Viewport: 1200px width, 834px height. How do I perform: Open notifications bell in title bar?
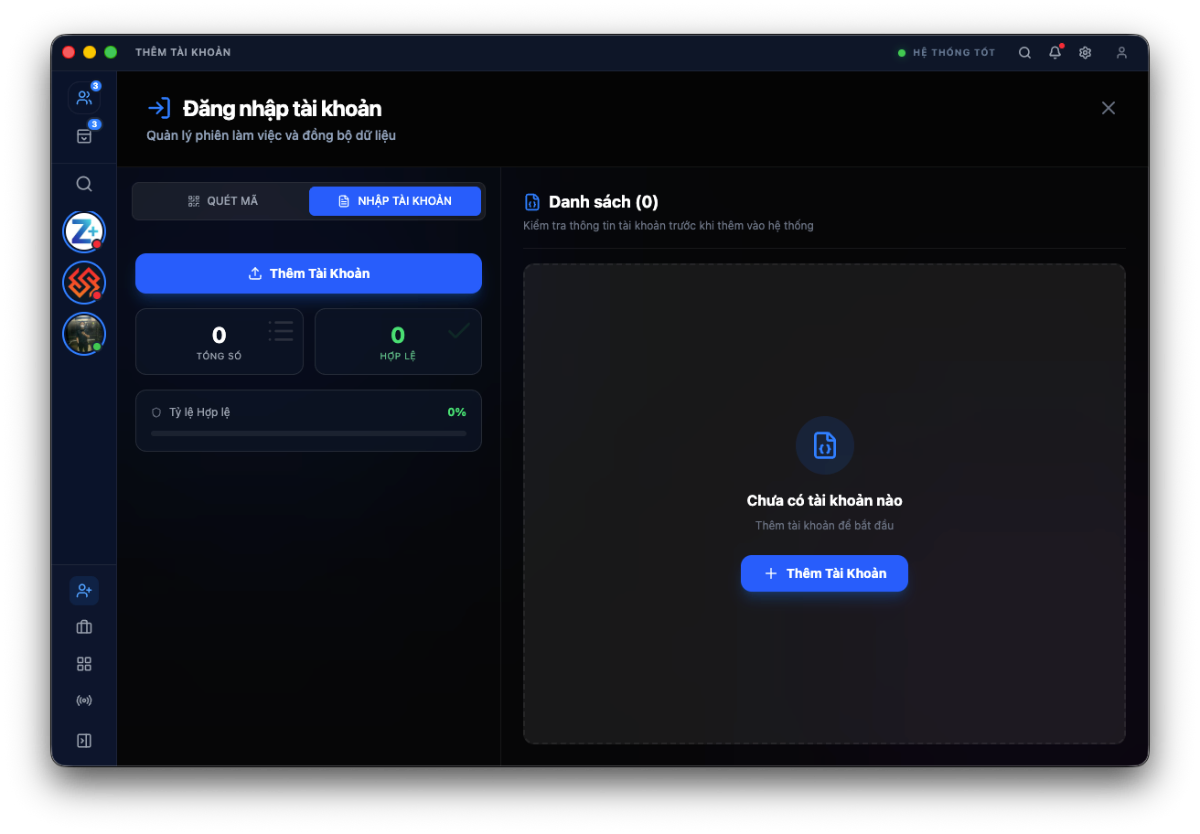tap(1055, 53)
